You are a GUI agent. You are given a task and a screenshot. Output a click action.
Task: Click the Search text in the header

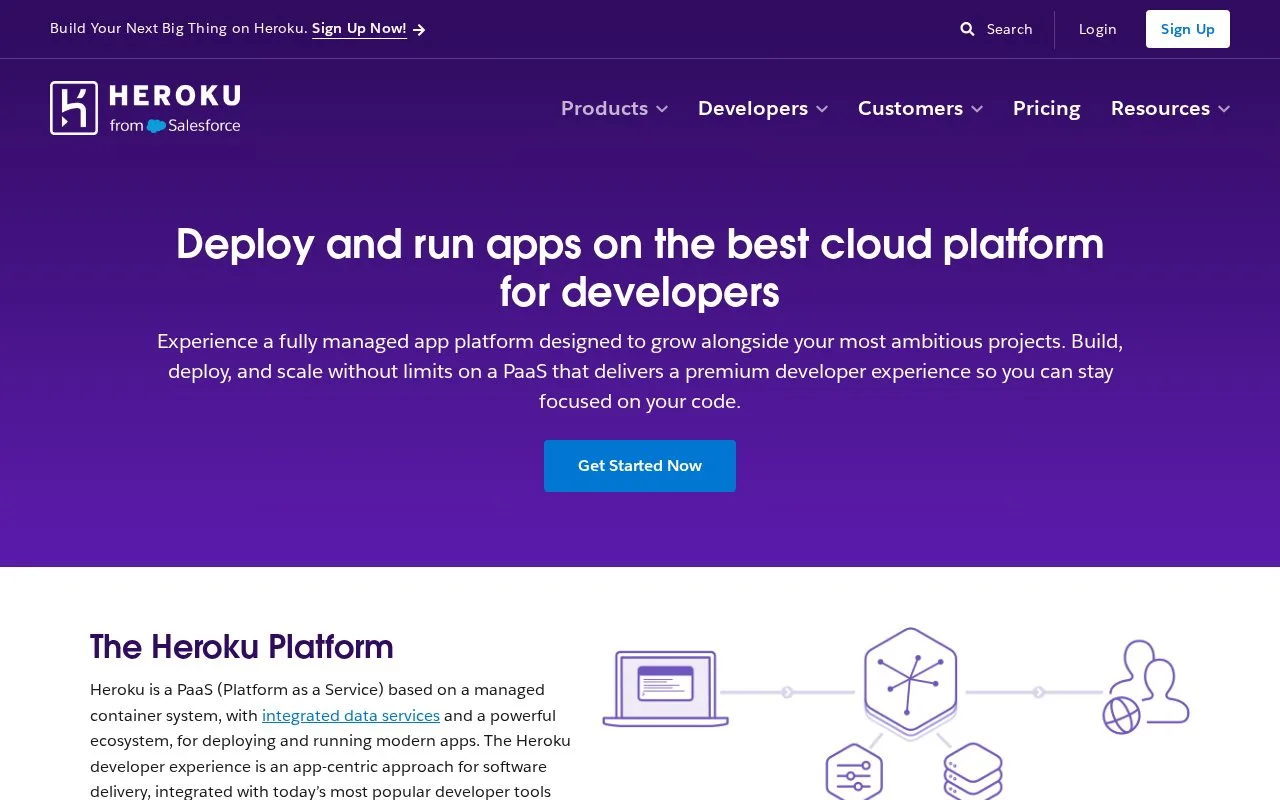pyautogui.click(x=1009, y=29)
